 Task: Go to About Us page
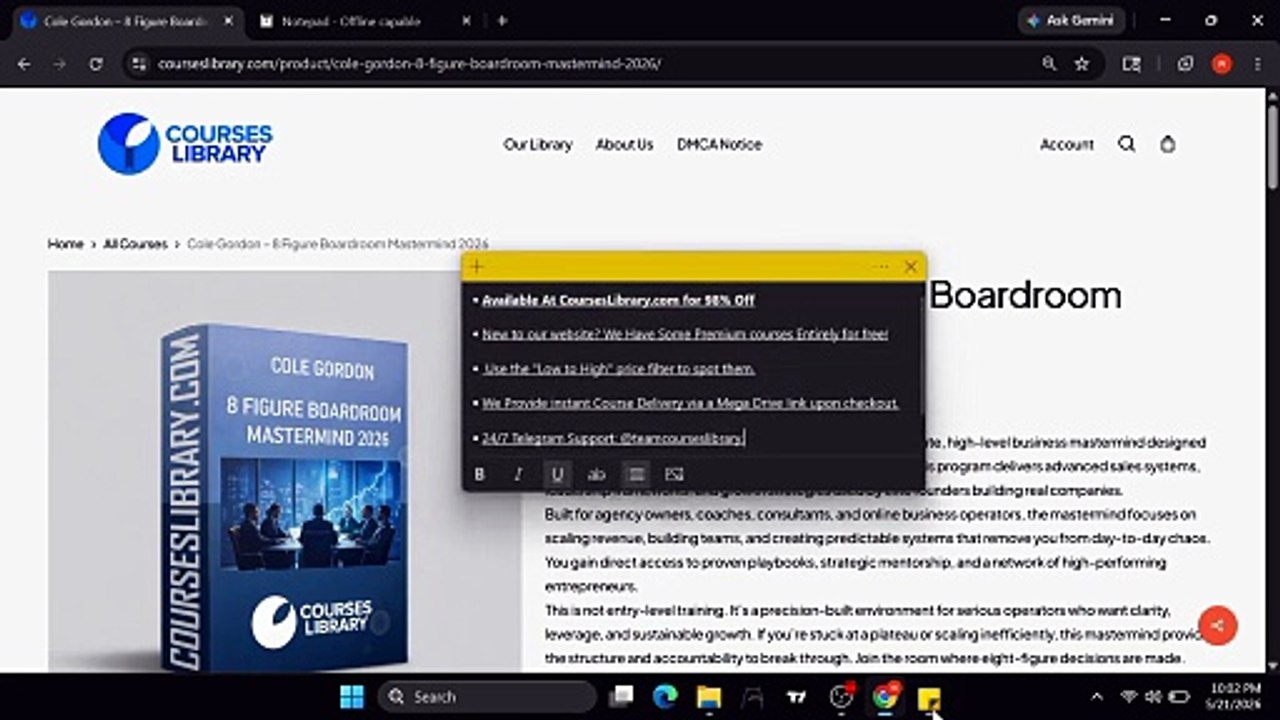[x=624, y=144]
